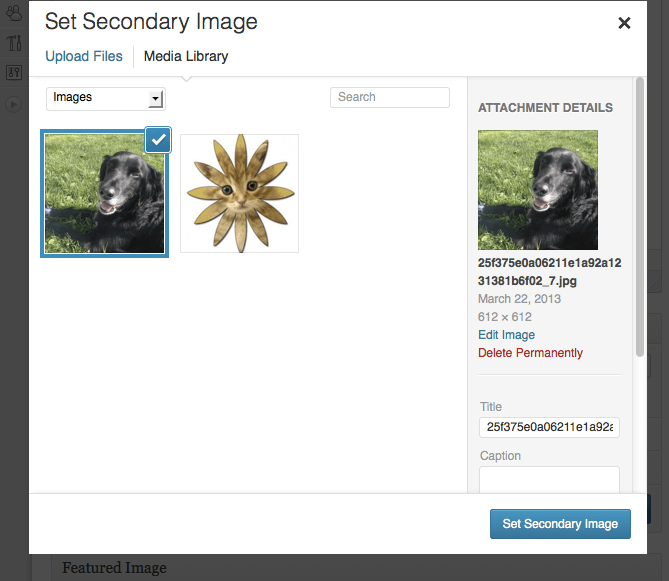Click the Images dropdown arrow button
The height and width of the screenshot is (581, 669).
point(156,99)
